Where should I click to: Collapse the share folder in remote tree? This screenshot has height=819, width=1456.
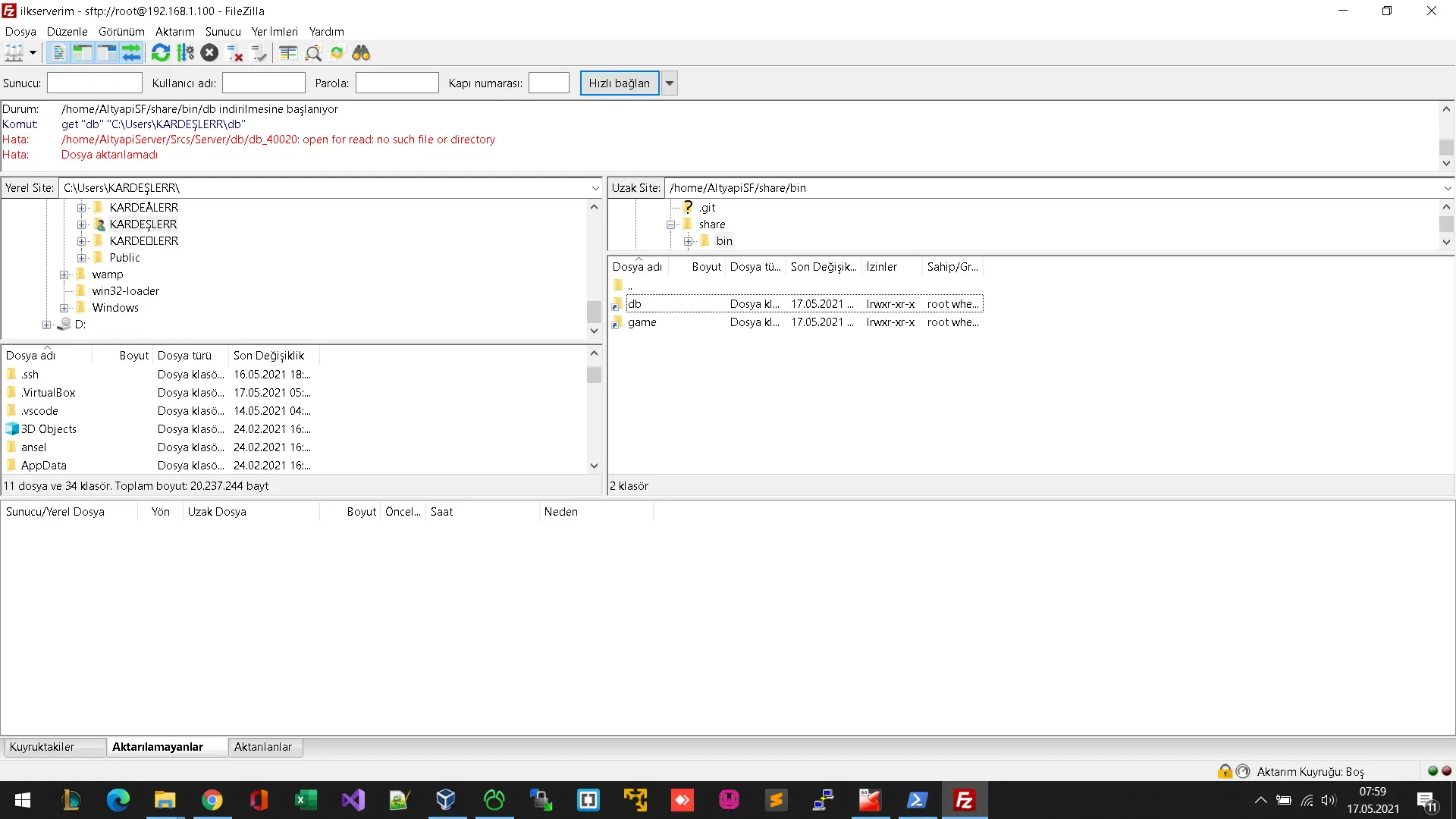point(671,224)
